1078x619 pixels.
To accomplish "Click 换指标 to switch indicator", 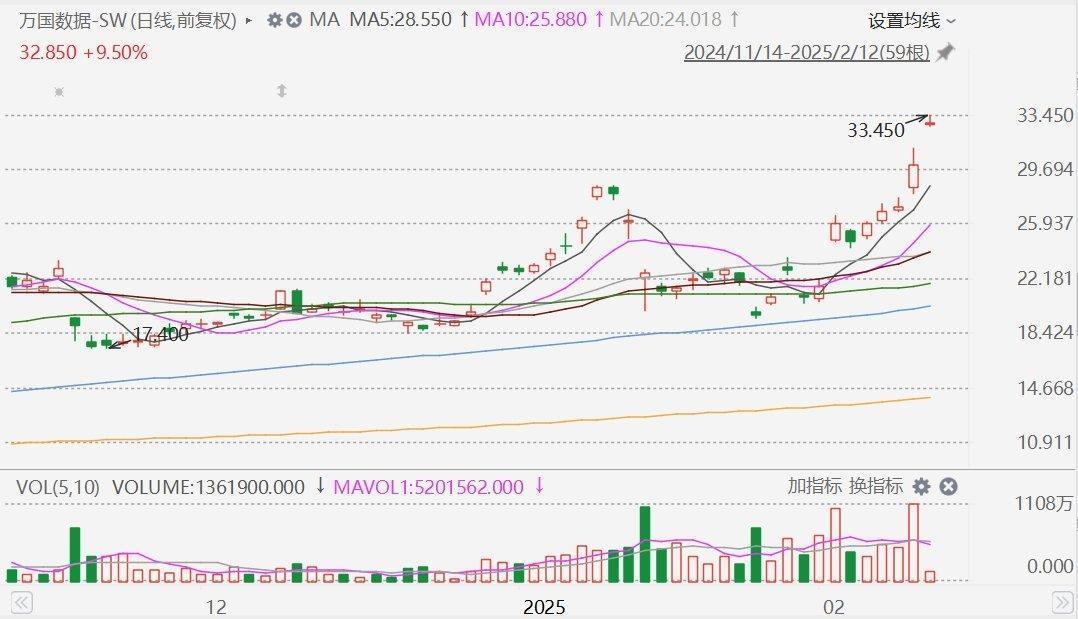I will 875,487.
